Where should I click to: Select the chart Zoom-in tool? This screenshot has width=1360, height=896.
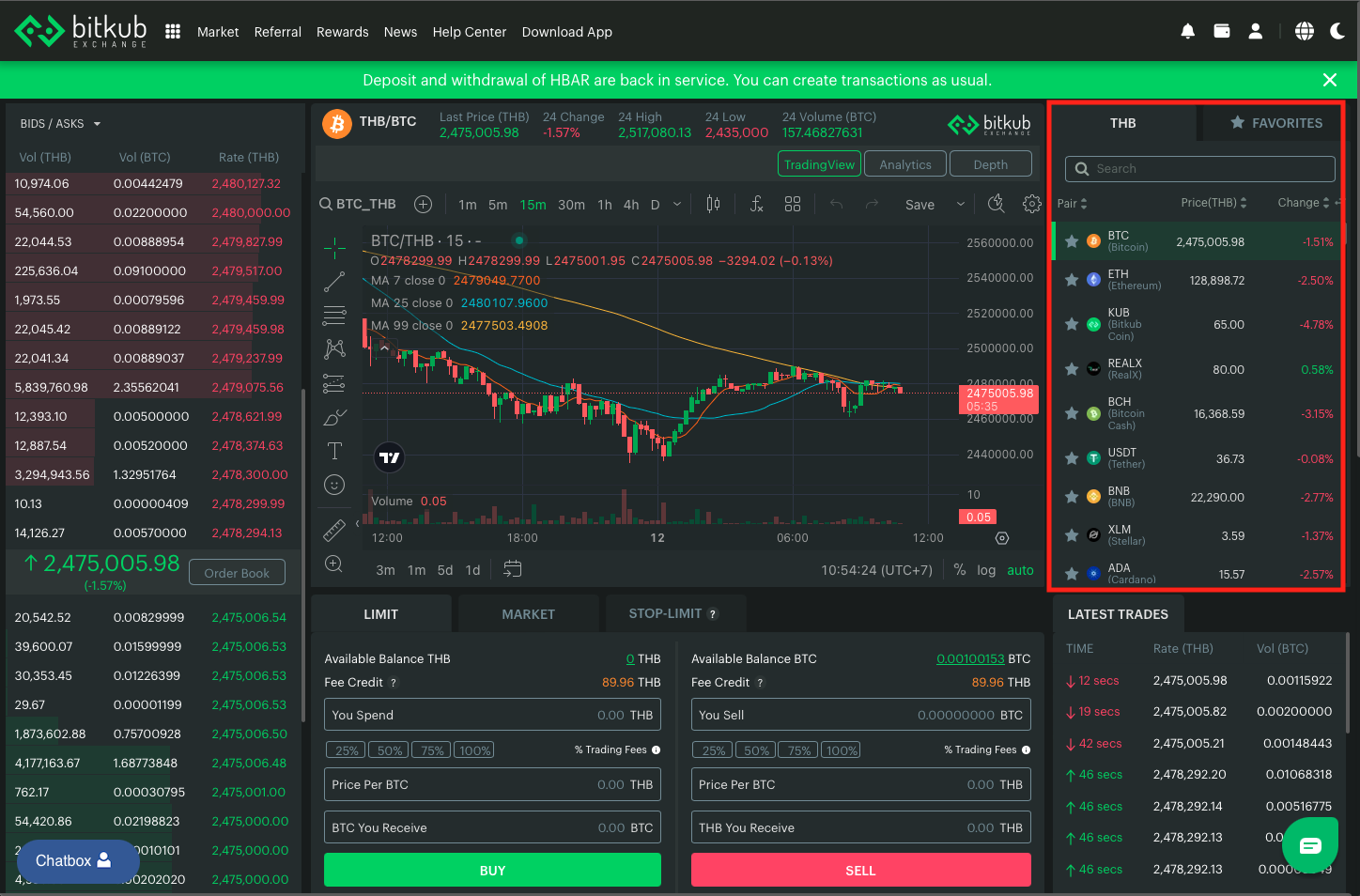pyautogui.click(x=334, y=564)
